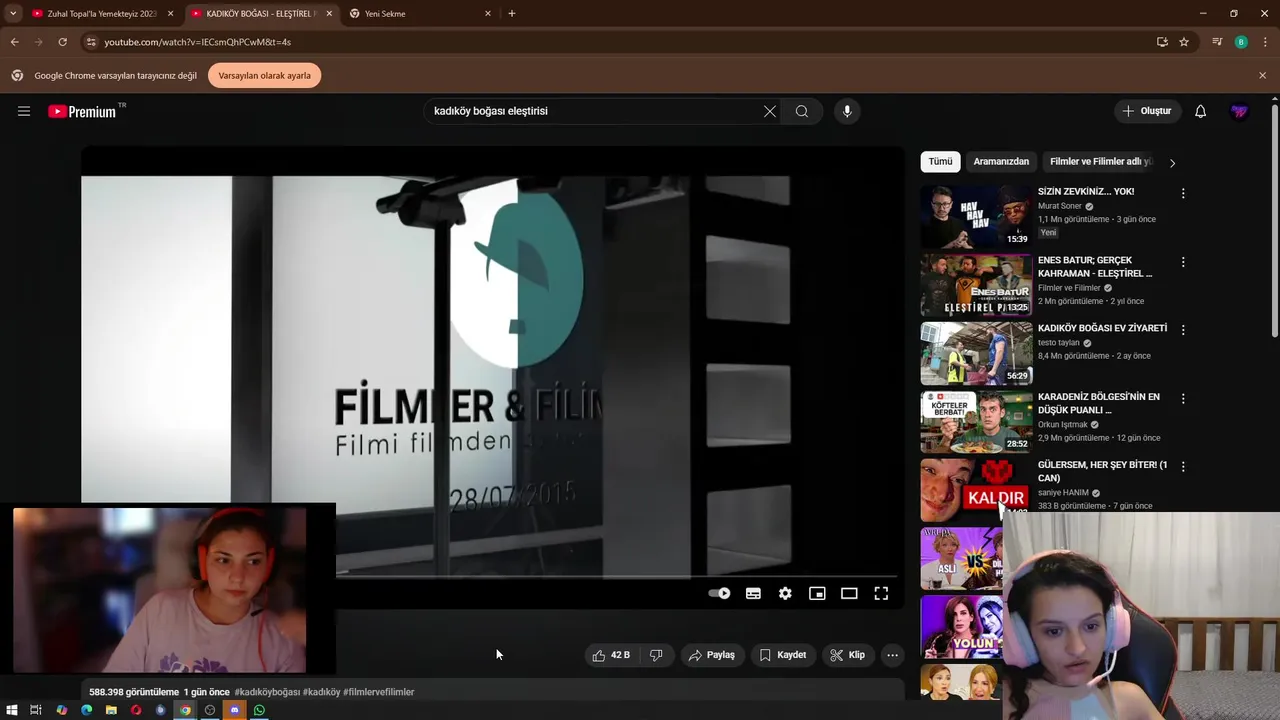Open ENES BATUR GERÇEK KAHRAMAN thumbnail
1280x720 pixels.
[976, 285]
